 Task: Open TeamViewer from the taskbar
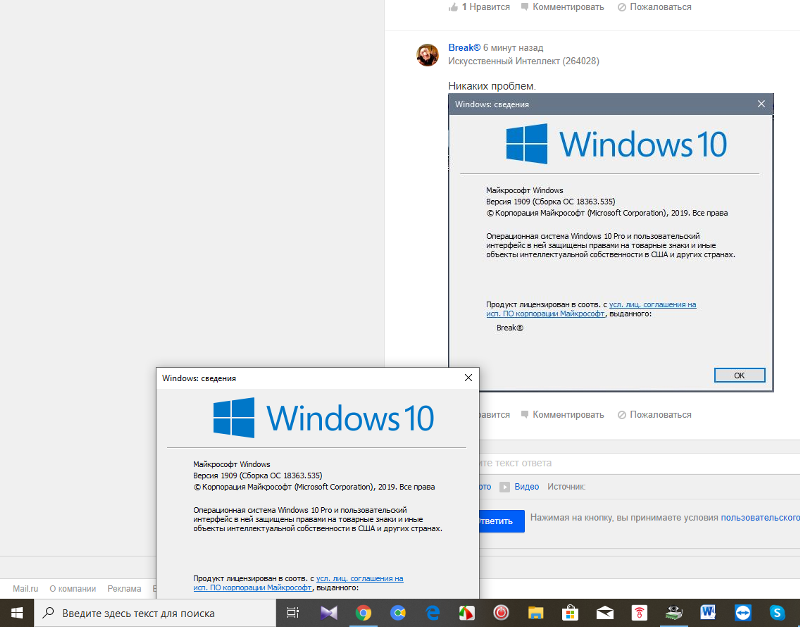tap(743, 613)
